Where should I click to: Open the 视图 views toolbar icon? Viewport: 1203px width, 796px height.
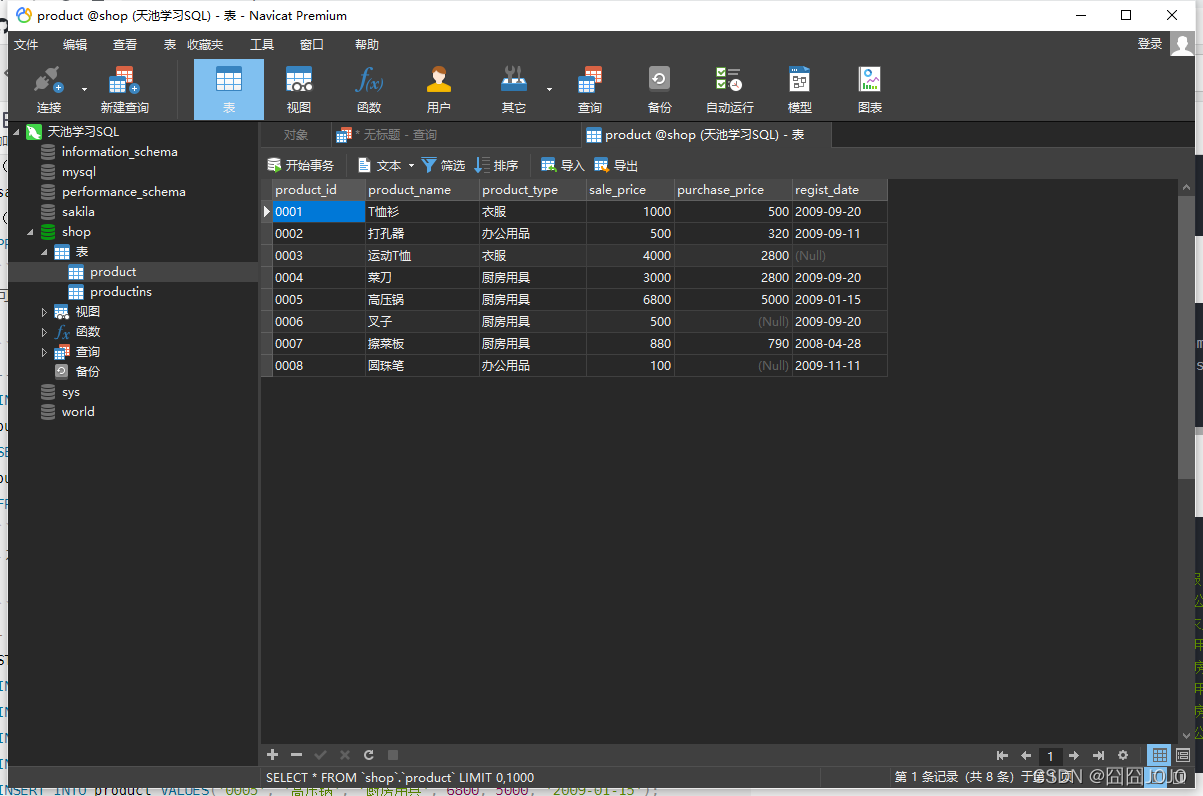tap(299, 89)
